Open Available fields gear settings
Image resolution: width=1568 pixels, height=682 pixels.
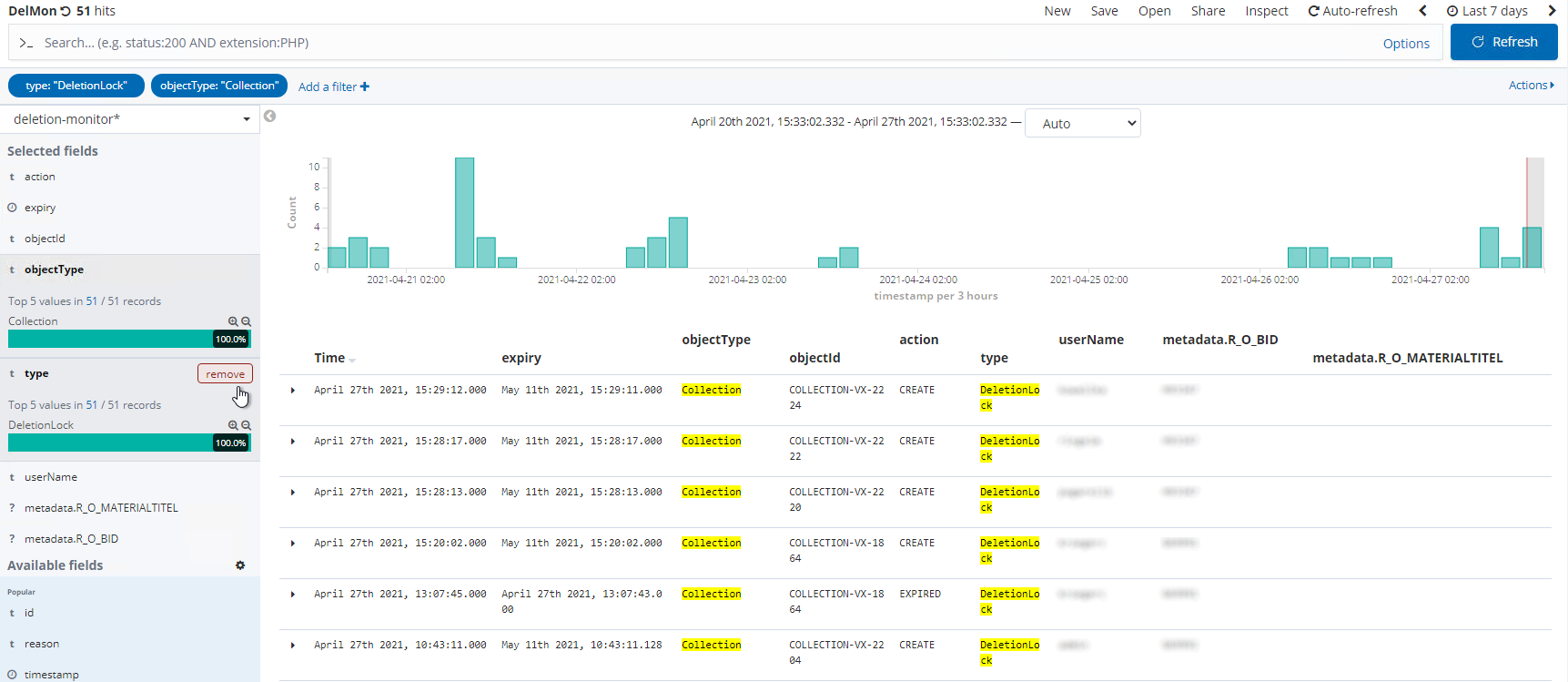point(240,565)
